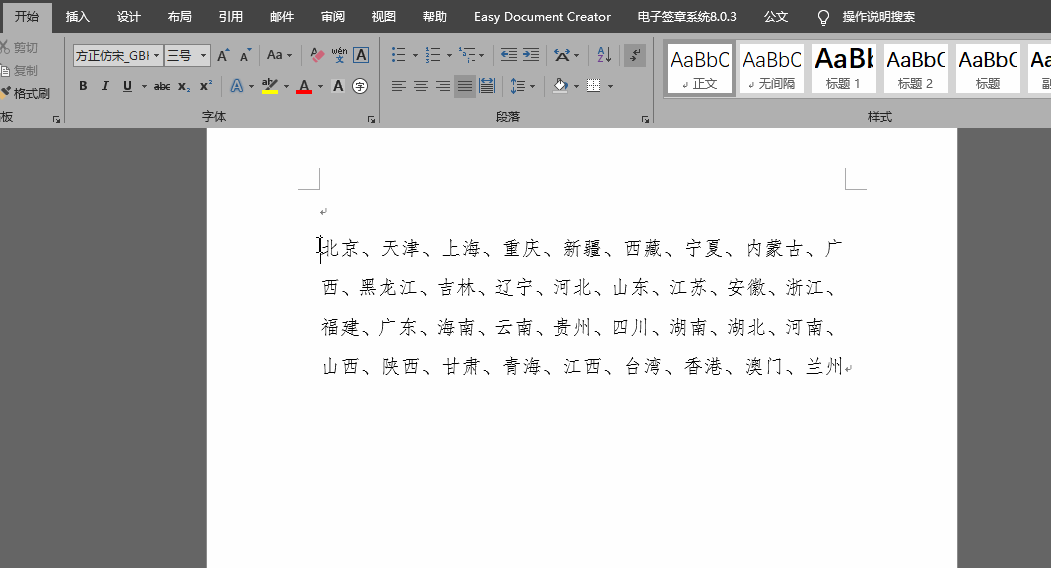
Task: Apply the 标题 1 style
Action: [x=843, y=68]
